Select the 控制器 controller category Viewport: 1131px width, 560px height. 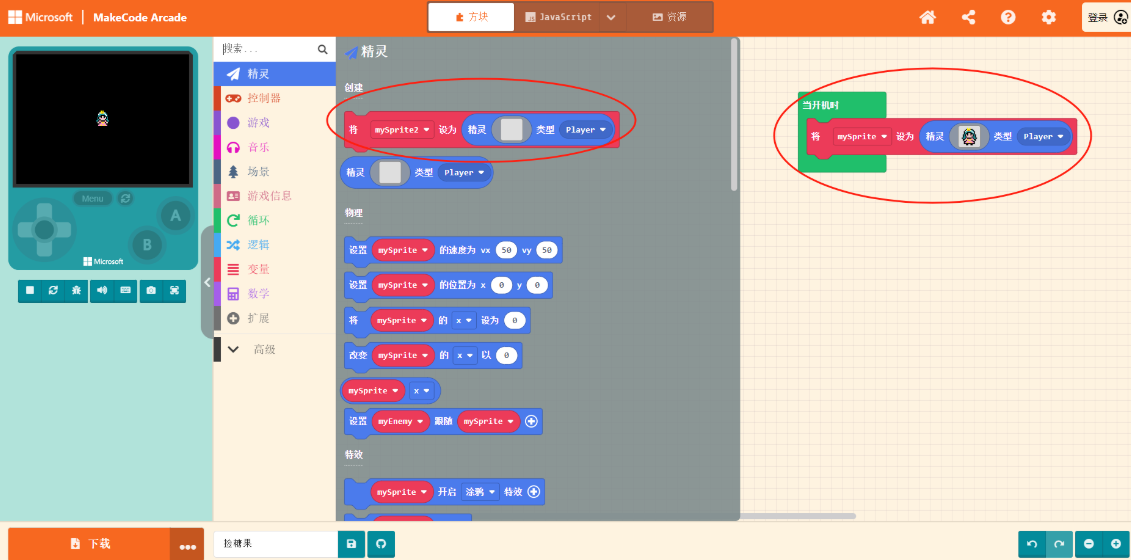tap(264, 98)
